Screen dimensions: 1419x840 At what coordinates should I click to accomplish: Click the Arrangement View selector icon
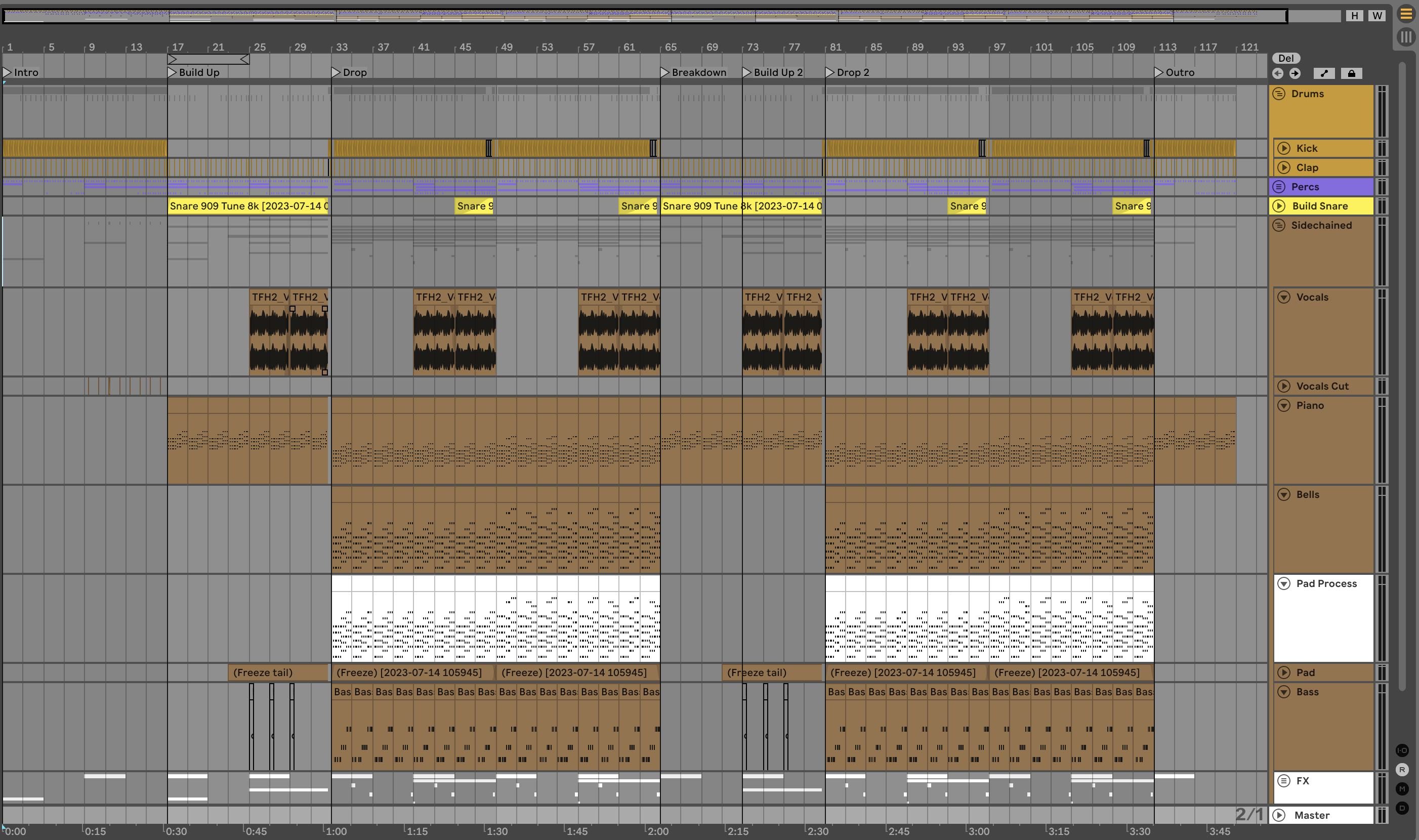pyautogui.click(x=1405, y=14)
